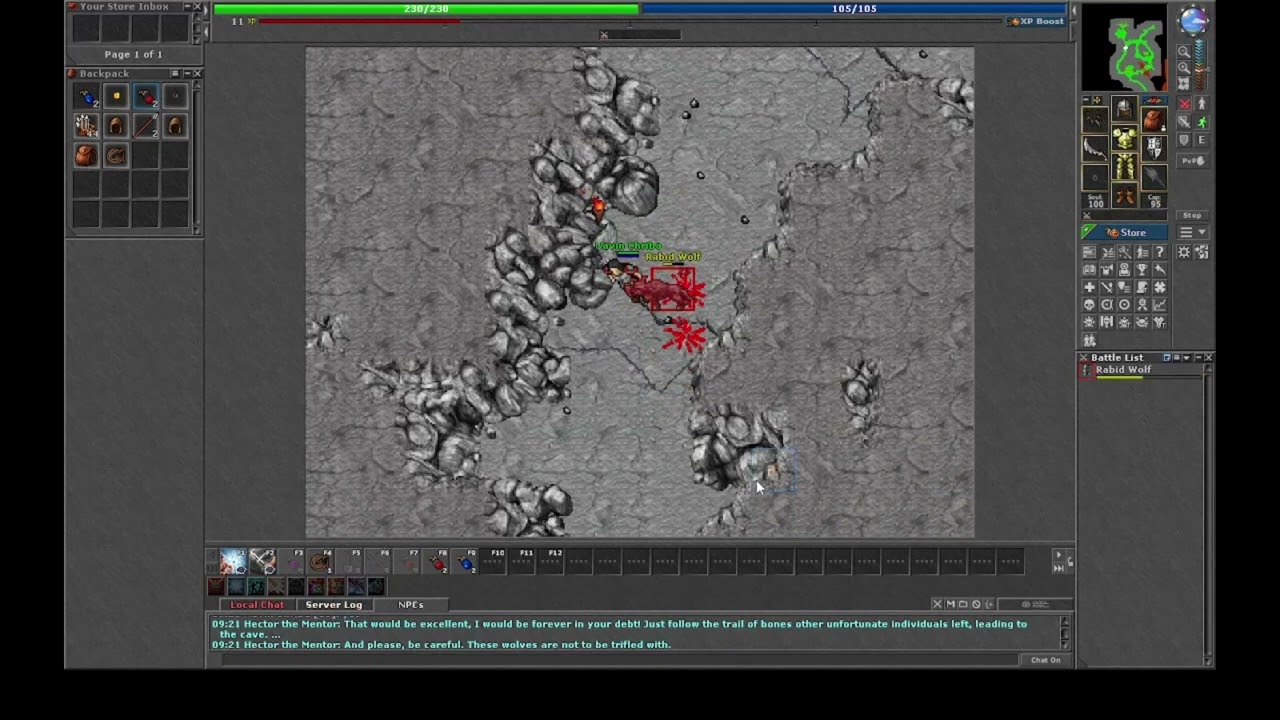Click the blue mana bar
Viewport: 1280px width, 720px height.
coord(855,9)
